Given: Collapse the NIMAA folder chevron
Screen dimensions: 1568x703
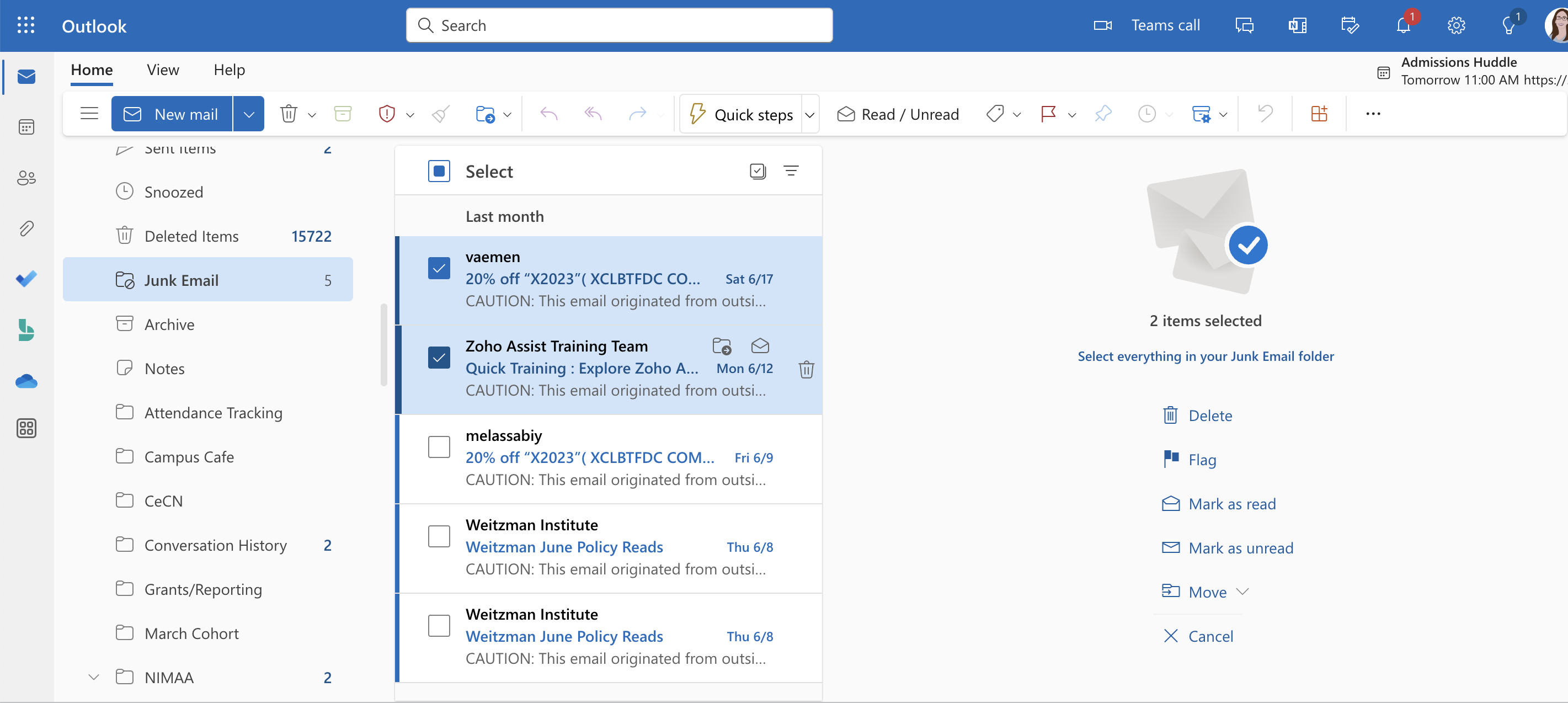Looking at the screenshot, I should [x=94, y=677].
